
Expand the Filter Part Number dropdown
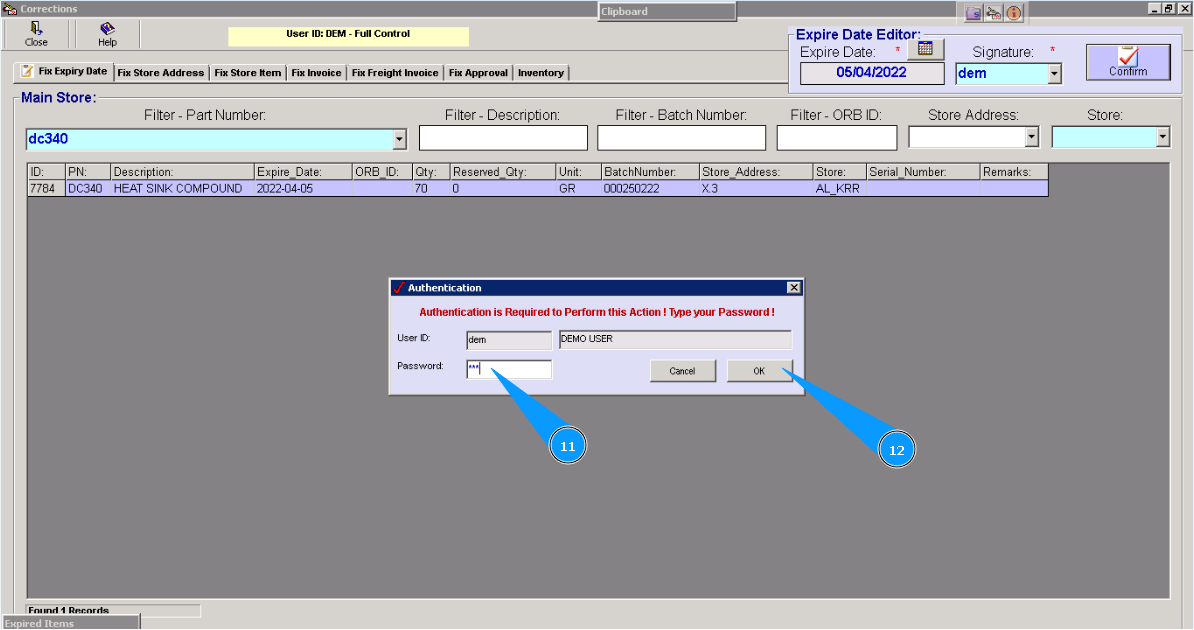click(x=399, y=139)
